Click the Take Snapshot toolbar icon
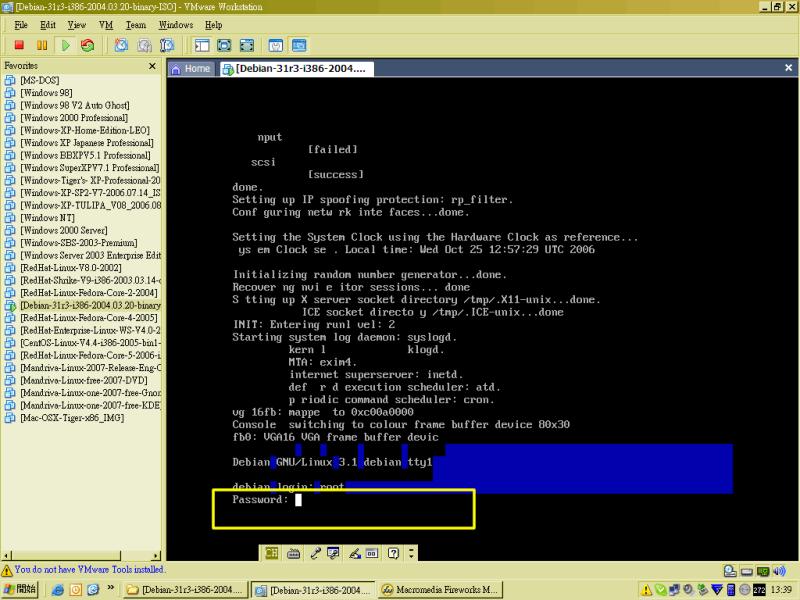Image resolution: width=800 pixels, height=600 pixels. tap(121, 45)
